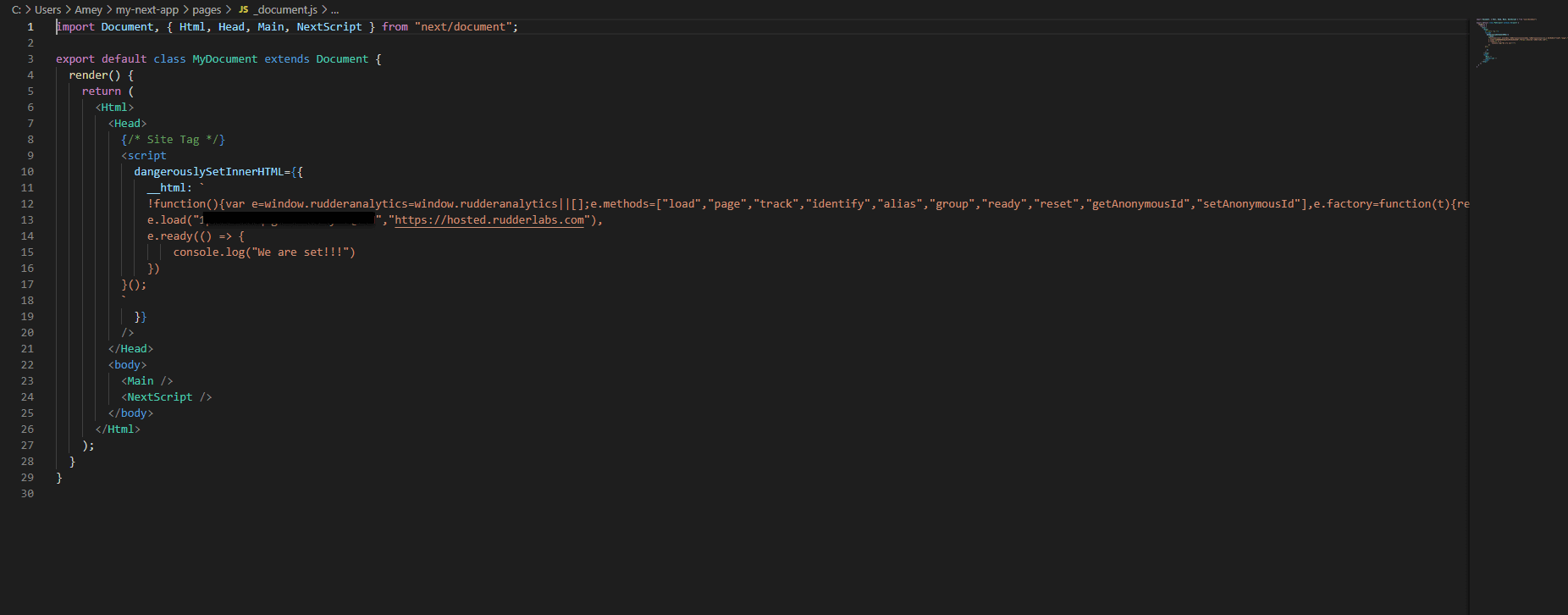The image size is (1568, 615).
Task: Click line number 22 beside body tag
Action: (x=27, y=365)
